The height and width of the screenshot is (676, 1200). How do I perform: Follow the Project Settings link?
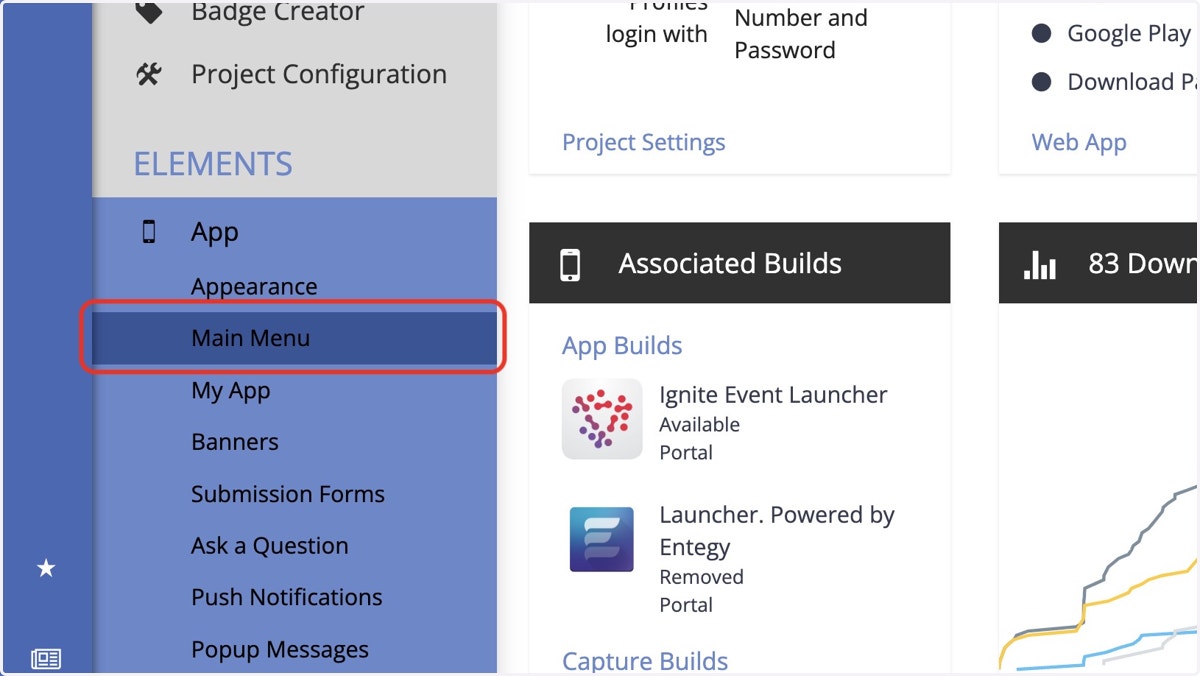644,142
